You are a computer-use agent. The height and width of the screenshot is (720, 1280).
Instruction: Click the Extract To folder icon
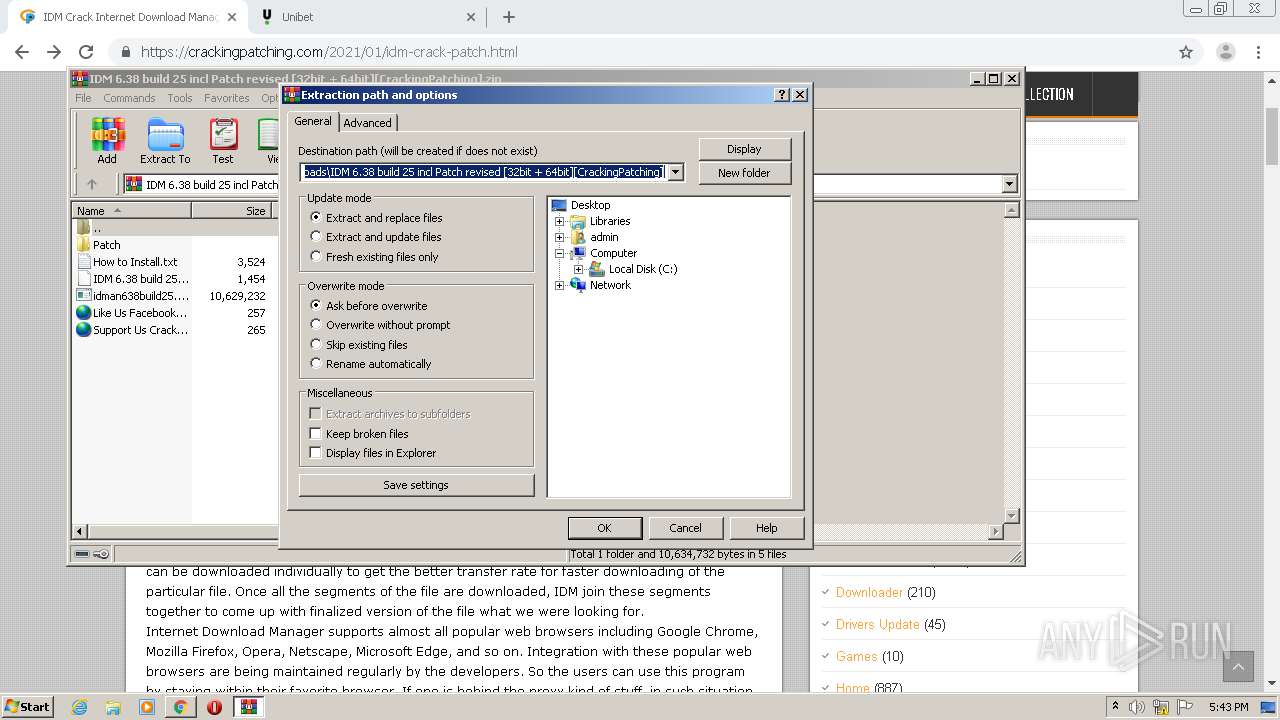pyautogui.click(x=165, y=134)
